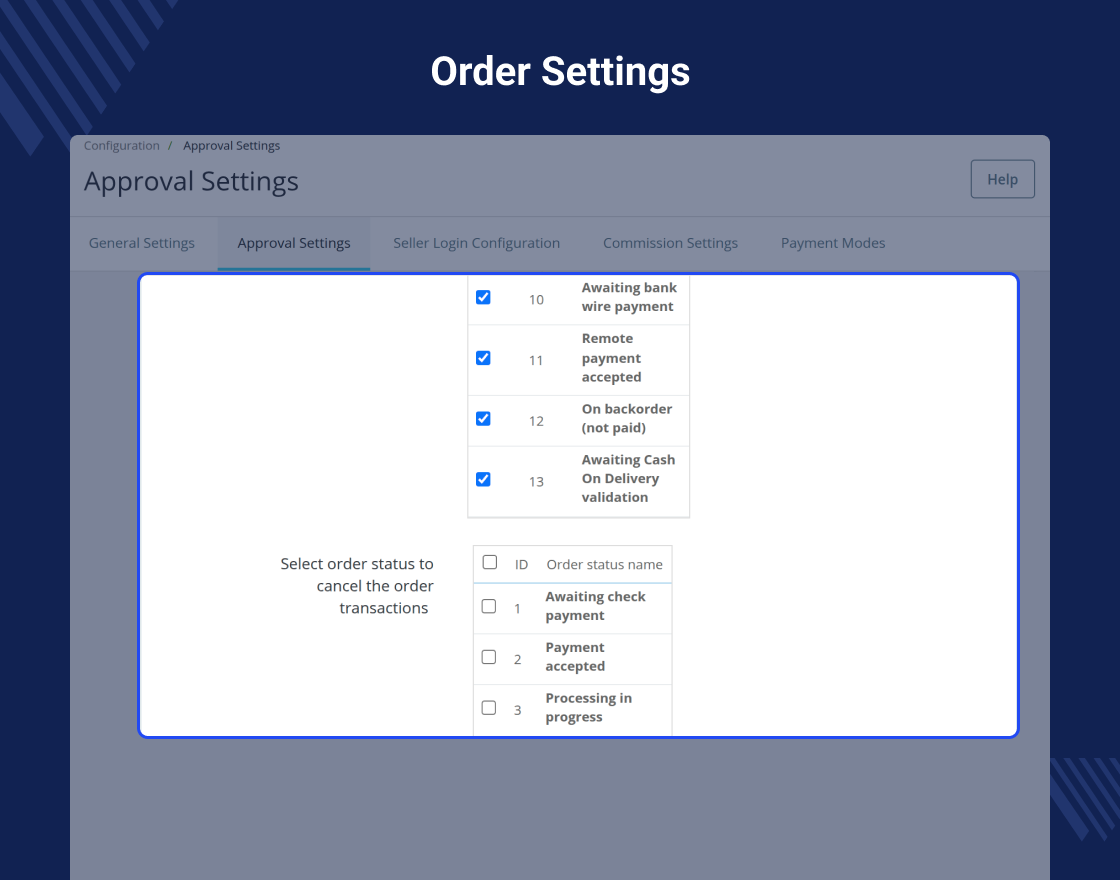1120x880 pixels.
Task: Check Payment accepted status checkbox
Action: pos(489,657)
